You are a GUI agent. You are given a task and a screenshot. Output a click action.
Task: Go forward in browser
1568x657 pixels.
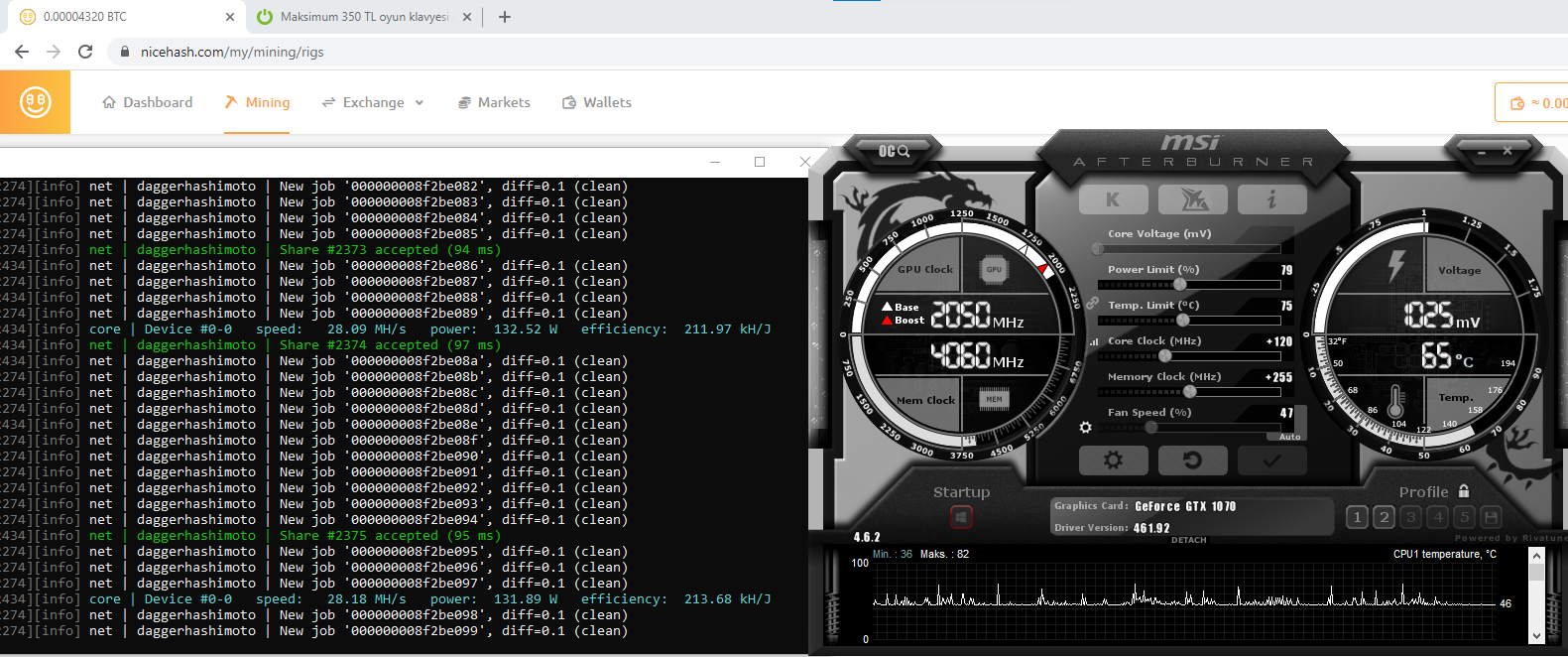(x=54, y=52)
